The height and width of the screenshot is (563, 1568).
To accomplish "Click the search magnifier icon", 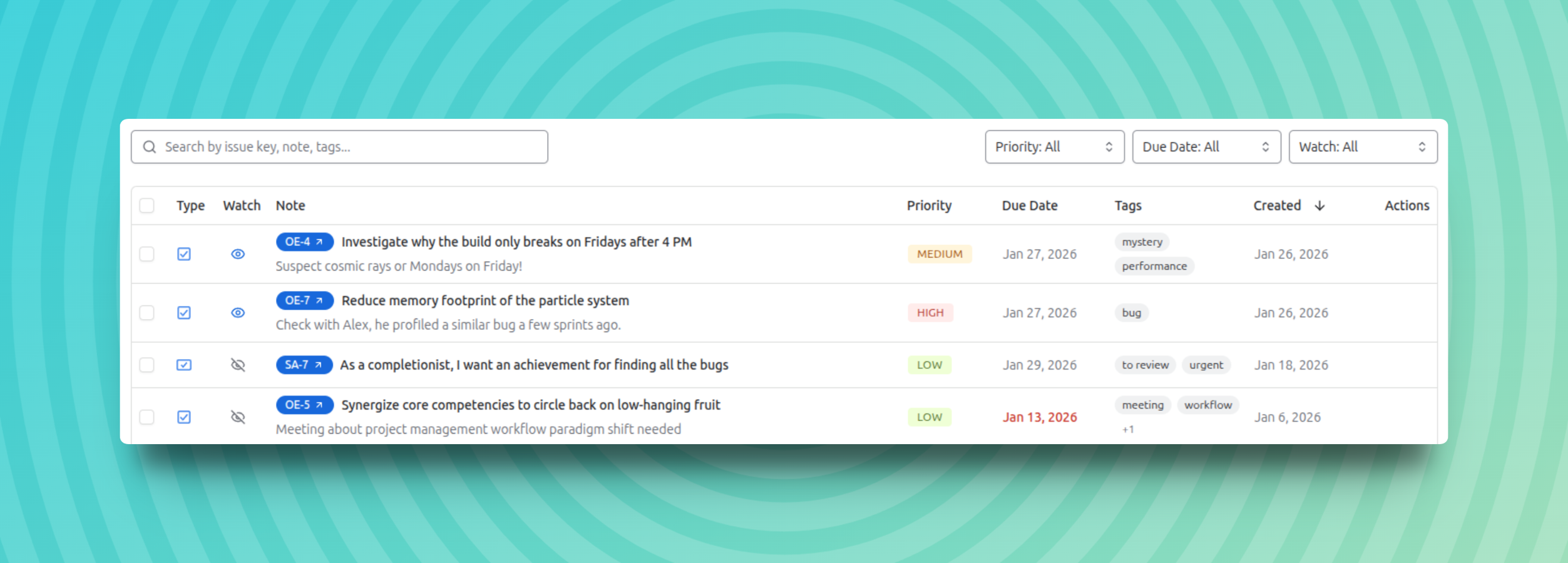I will tap(150, 147).
